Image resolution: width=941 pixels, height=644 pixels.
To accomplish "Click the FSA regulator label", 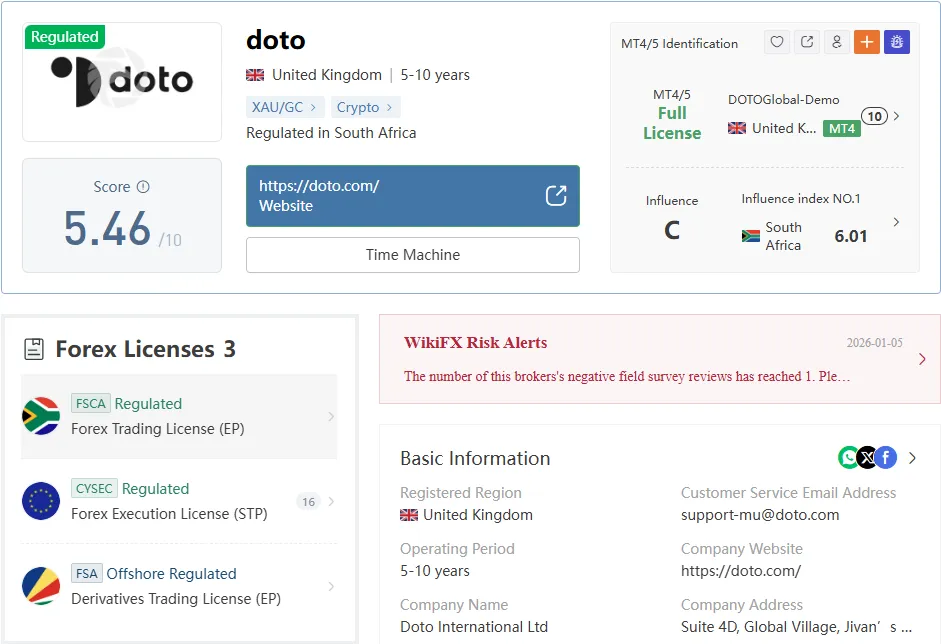I will [x=86, y=574].
